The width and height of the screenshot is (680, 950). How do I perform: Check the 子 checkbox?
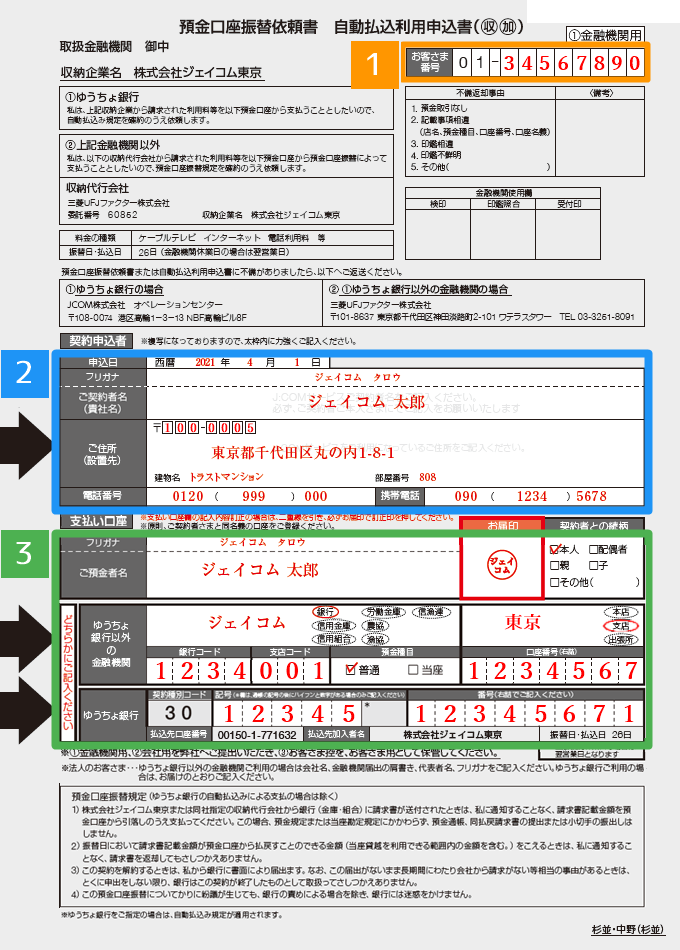[593, 565]
